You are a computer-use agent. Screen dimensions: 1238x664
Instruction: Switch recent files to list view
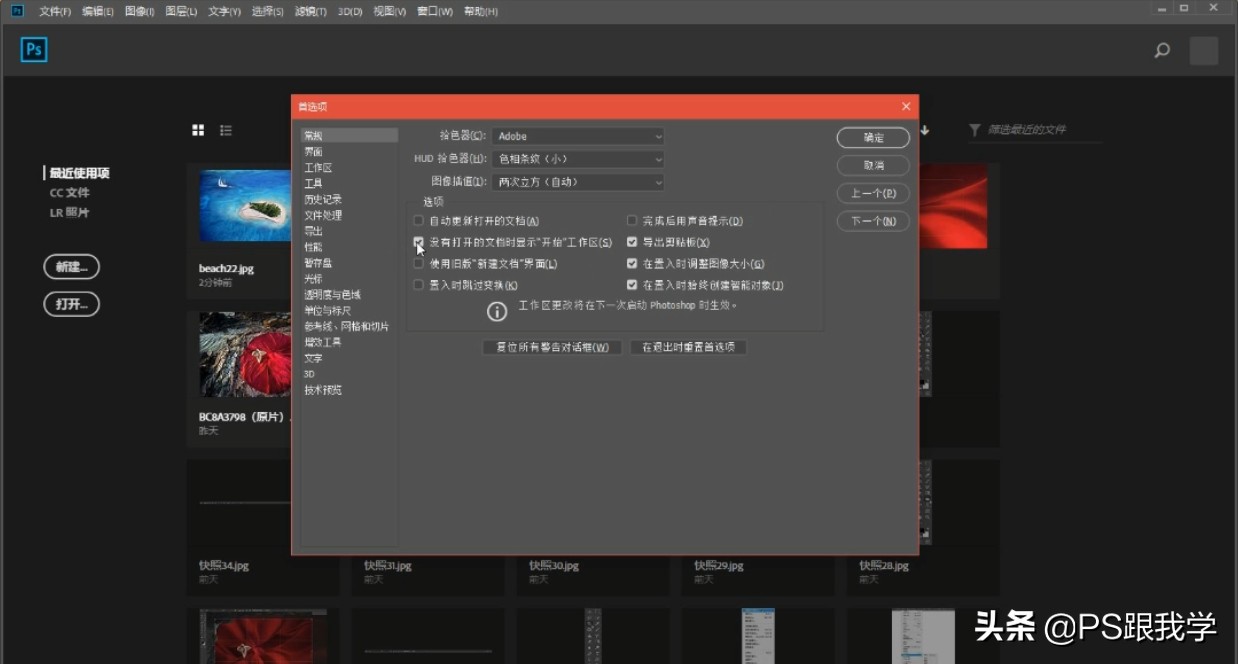pos(225,130)
